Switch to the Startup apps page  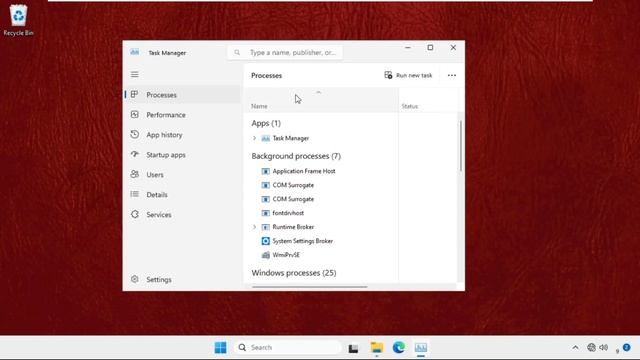pos(166,155)
